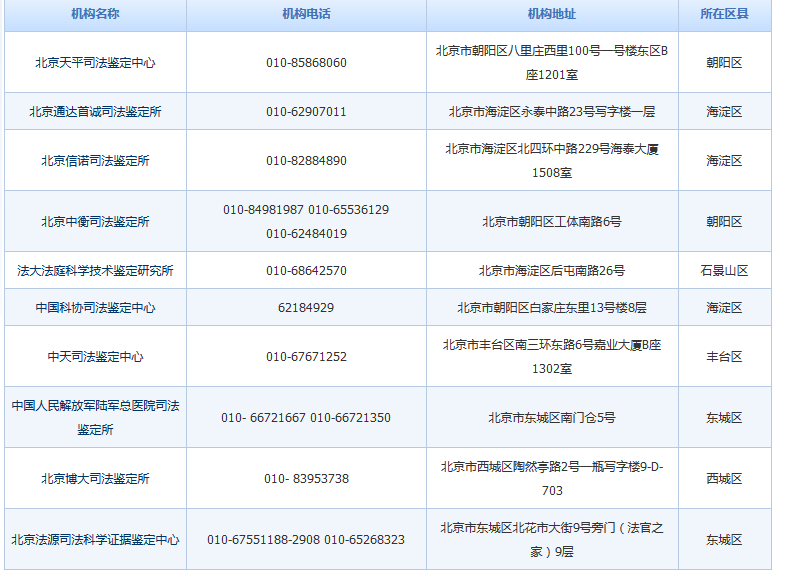The image size is (785, 570).
Task: Click the 机构地址 column header
Action: [x=552, y=14]
